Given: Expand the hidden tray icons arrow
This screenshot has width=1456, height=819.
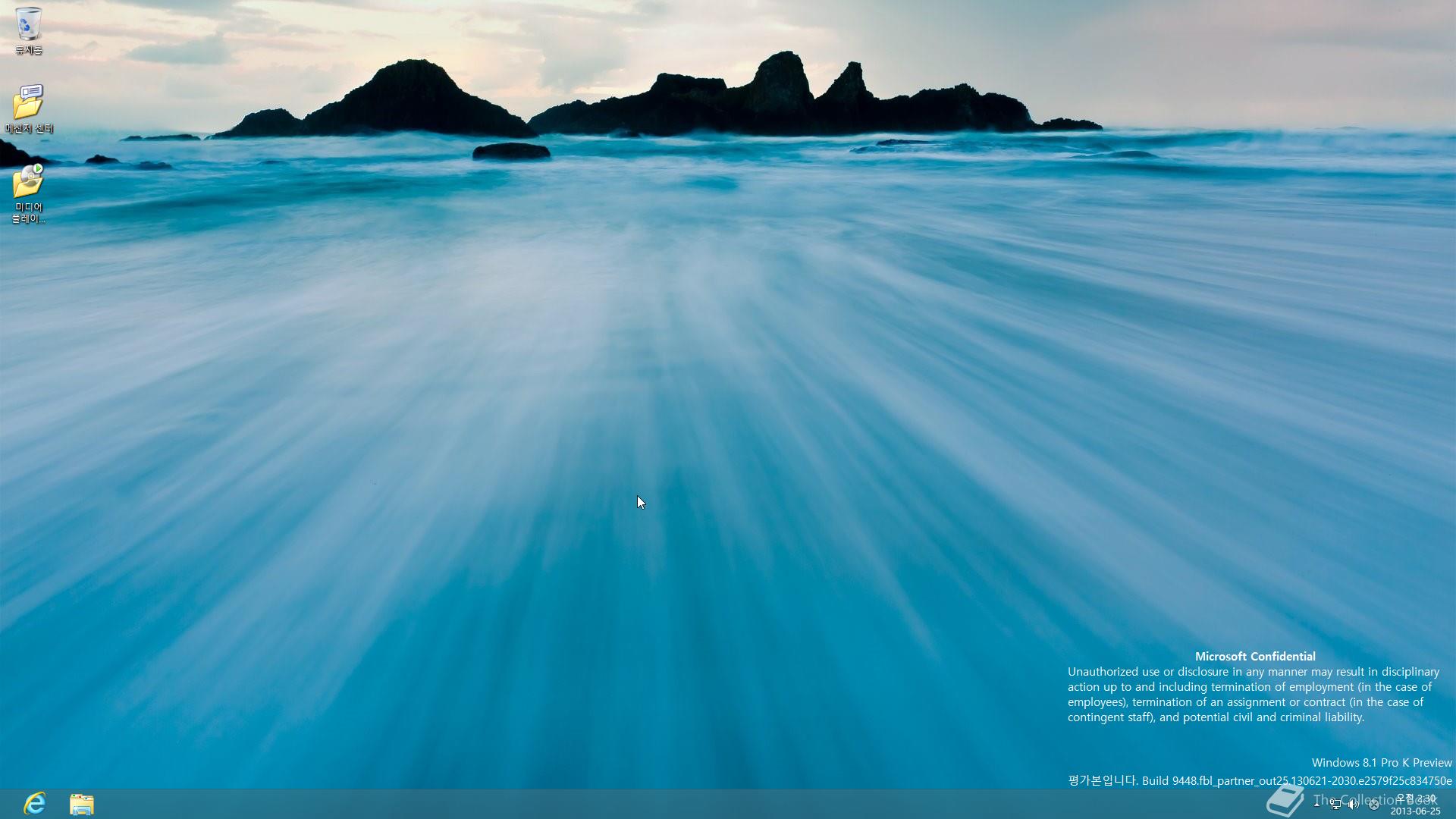Looking at the screenshot, I should coord(1316,804).
